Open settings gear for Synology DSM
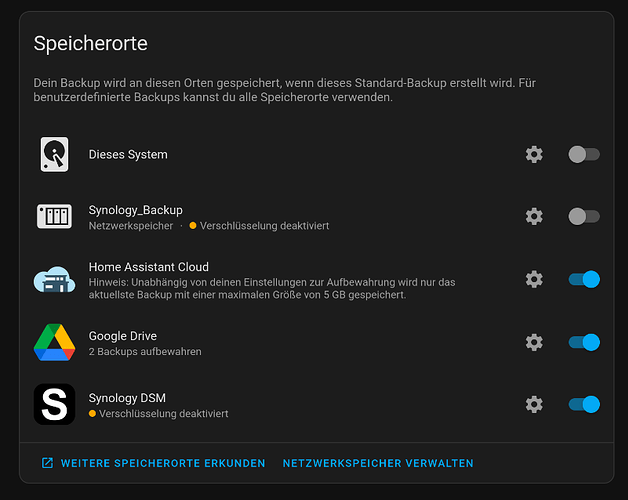 (x=534, y=404)
